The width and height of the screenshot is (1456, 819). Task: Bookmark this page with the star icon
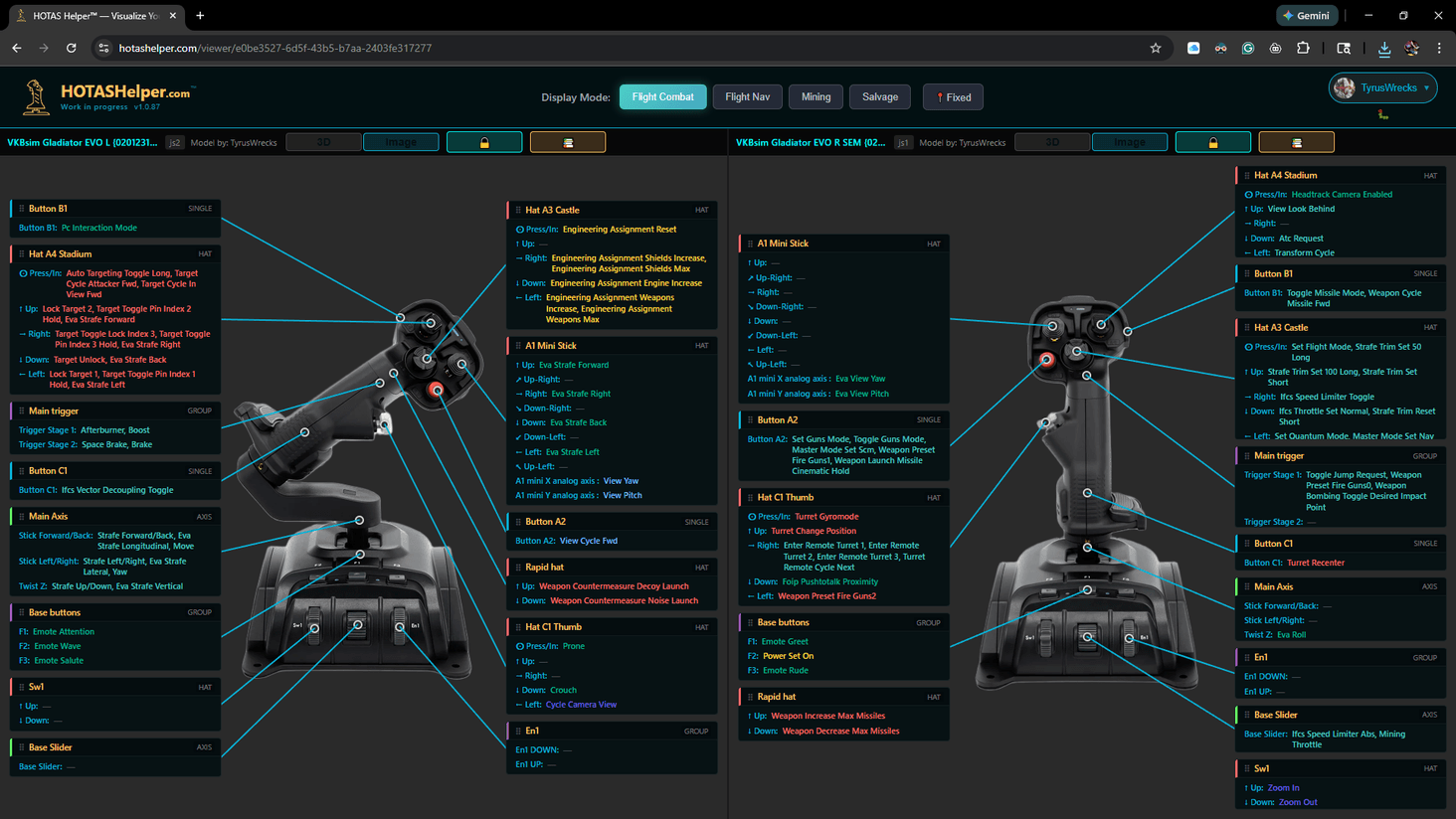[1156, 48]
